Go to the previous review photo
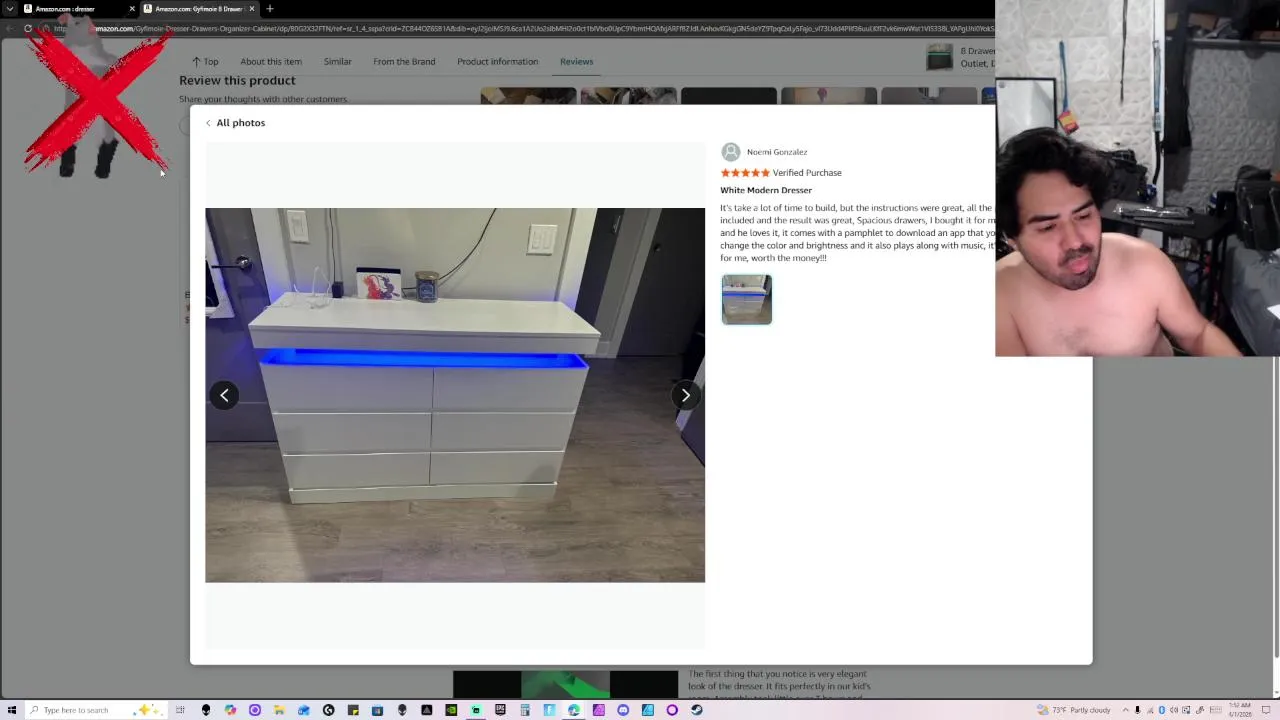 (x=224, y=395)
